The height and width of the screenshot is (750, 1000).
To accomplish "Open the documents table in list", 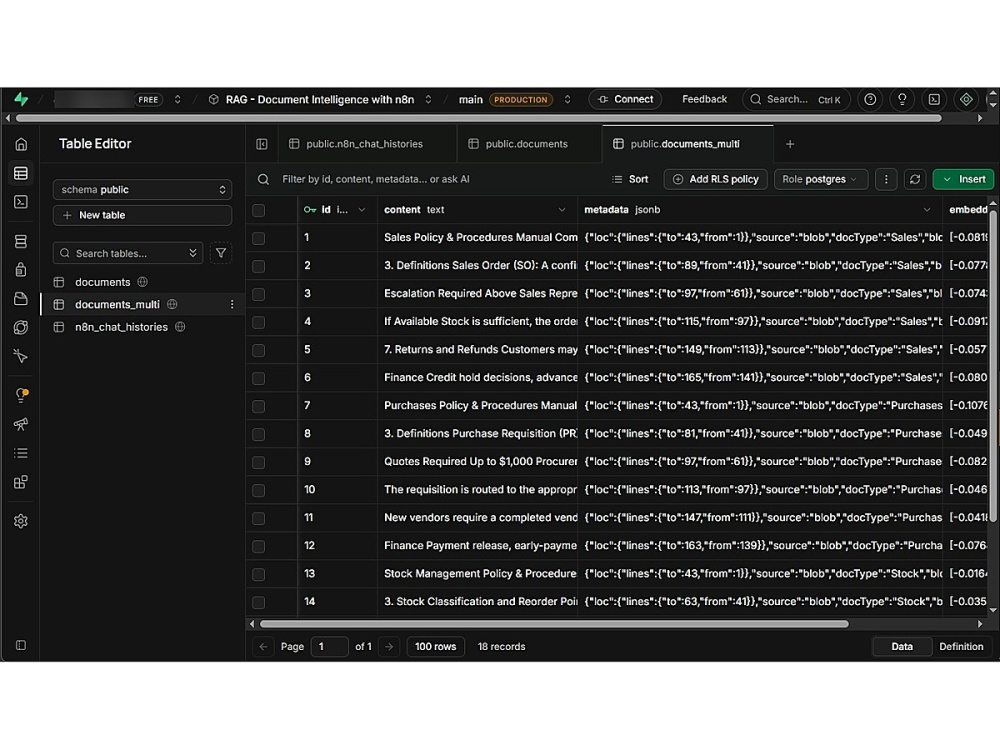I will (102, 282).
